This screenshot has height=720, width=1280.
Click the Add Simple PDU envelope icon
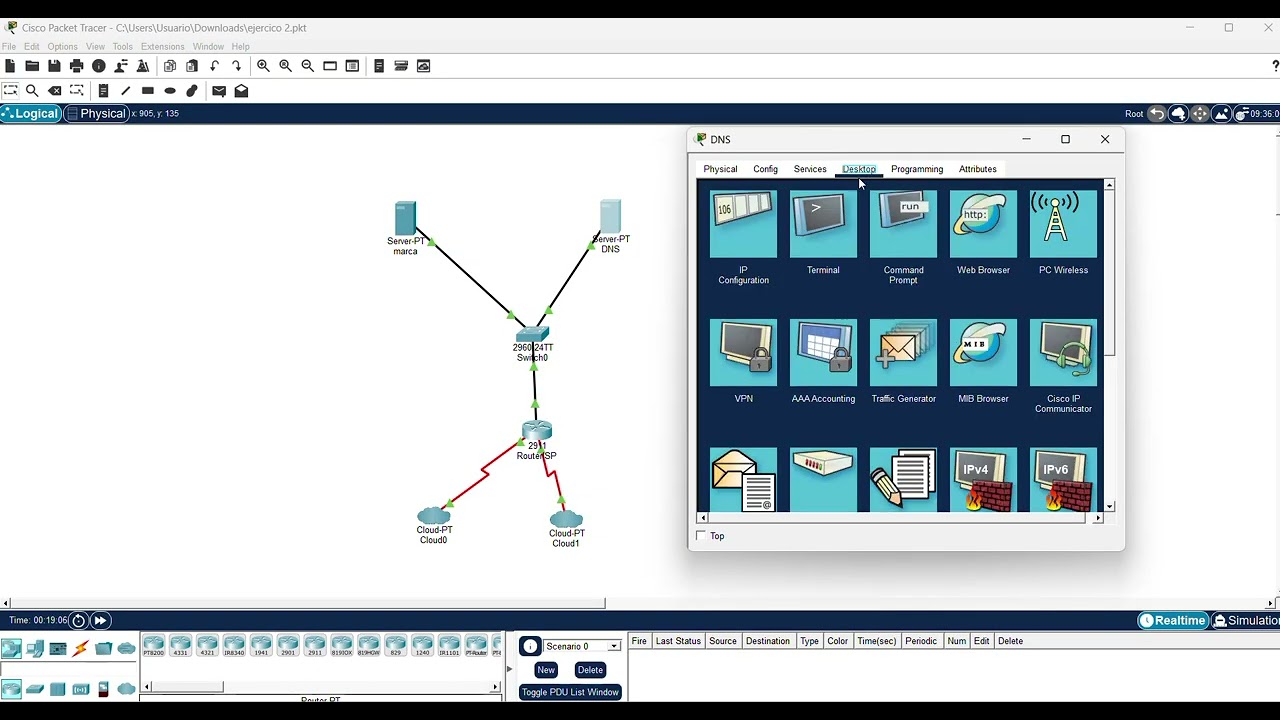[x=219, y=91]
